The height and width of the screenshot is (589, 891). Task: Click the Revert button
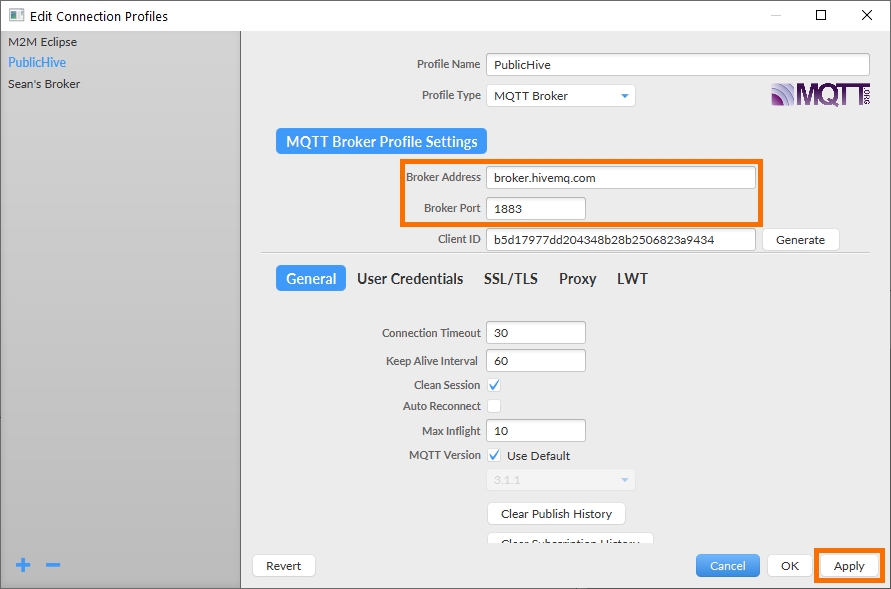click(284, 566)
